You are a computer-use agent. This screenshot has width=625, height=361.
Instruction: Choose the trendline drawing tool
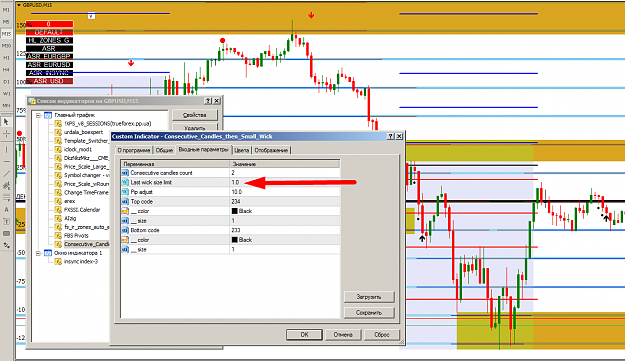click(6, 174)
